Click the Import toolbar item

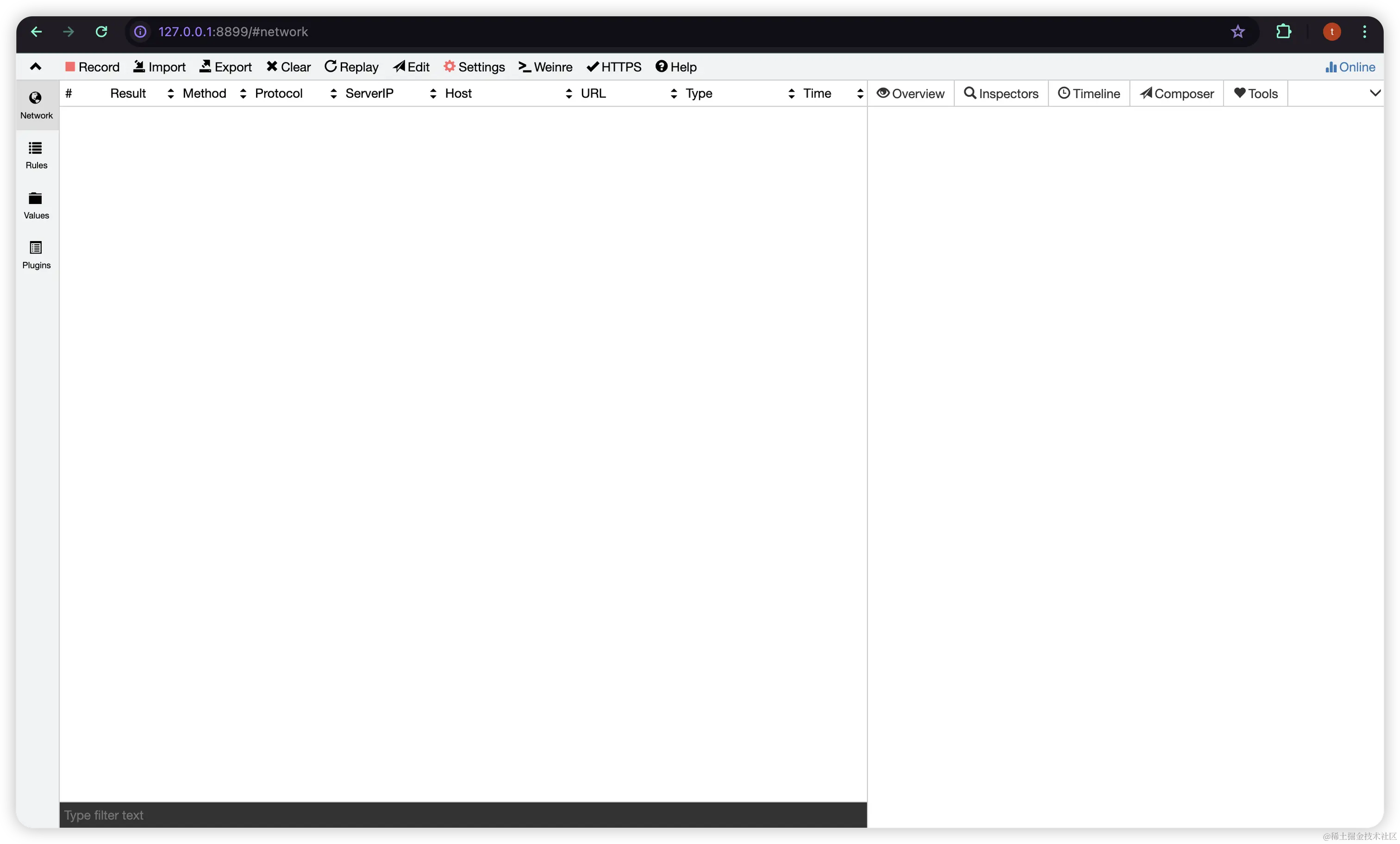tap(159, 67)
